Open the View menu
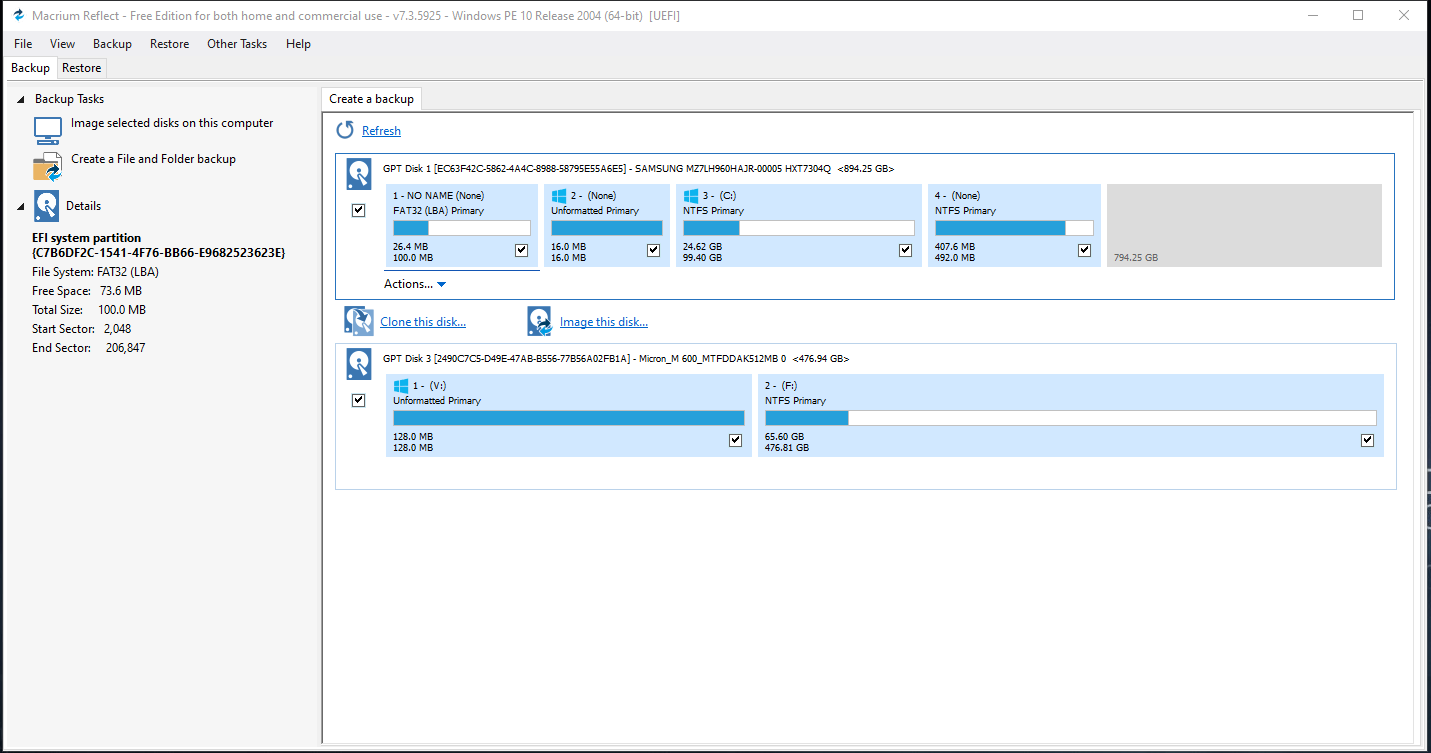The width and height of the screenshot is (1431, 753). pos(62,44)
